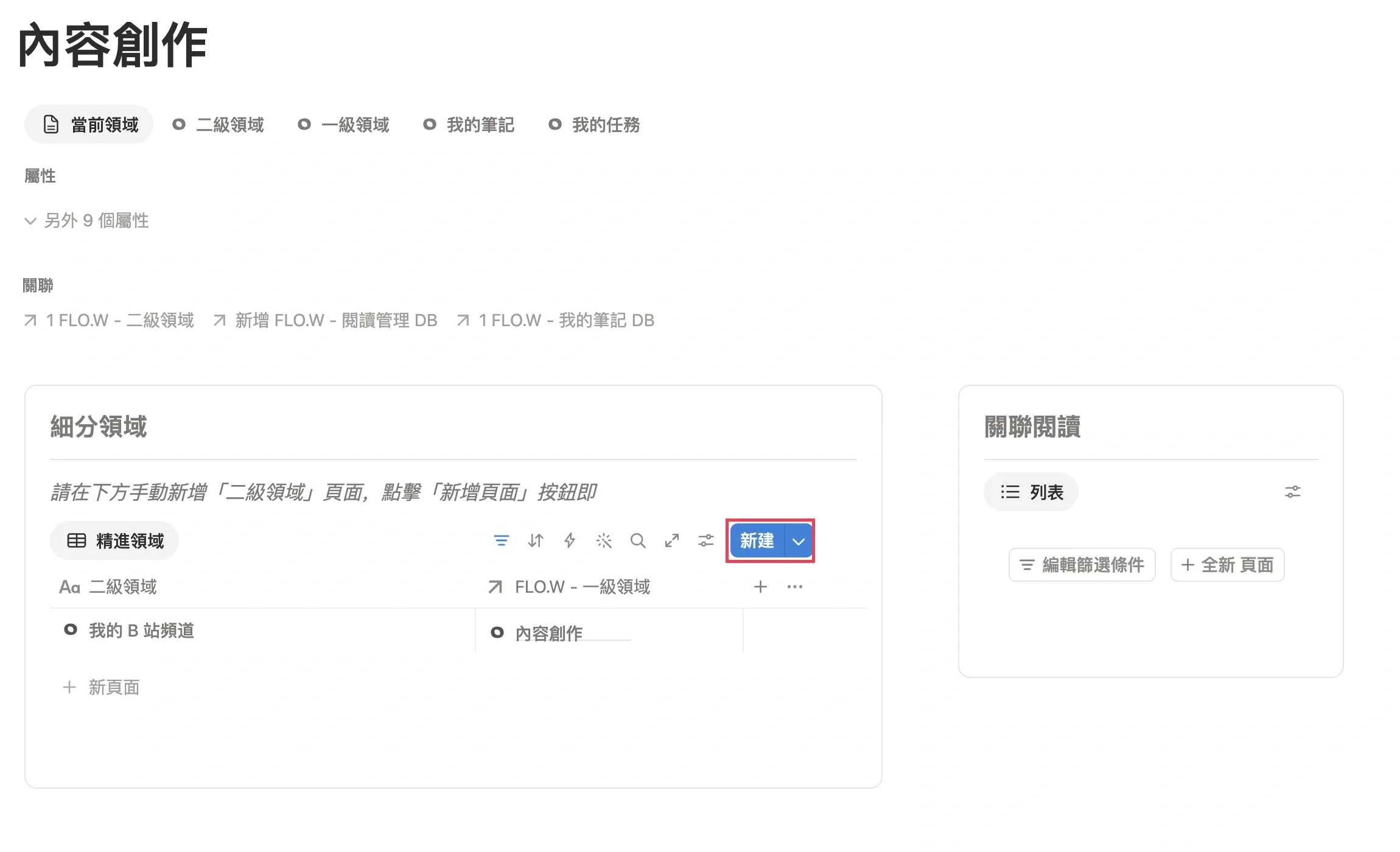Expand 另外 9 個屬性 hidden properties
Screen dimensions: 1400x852
point(86,220)
